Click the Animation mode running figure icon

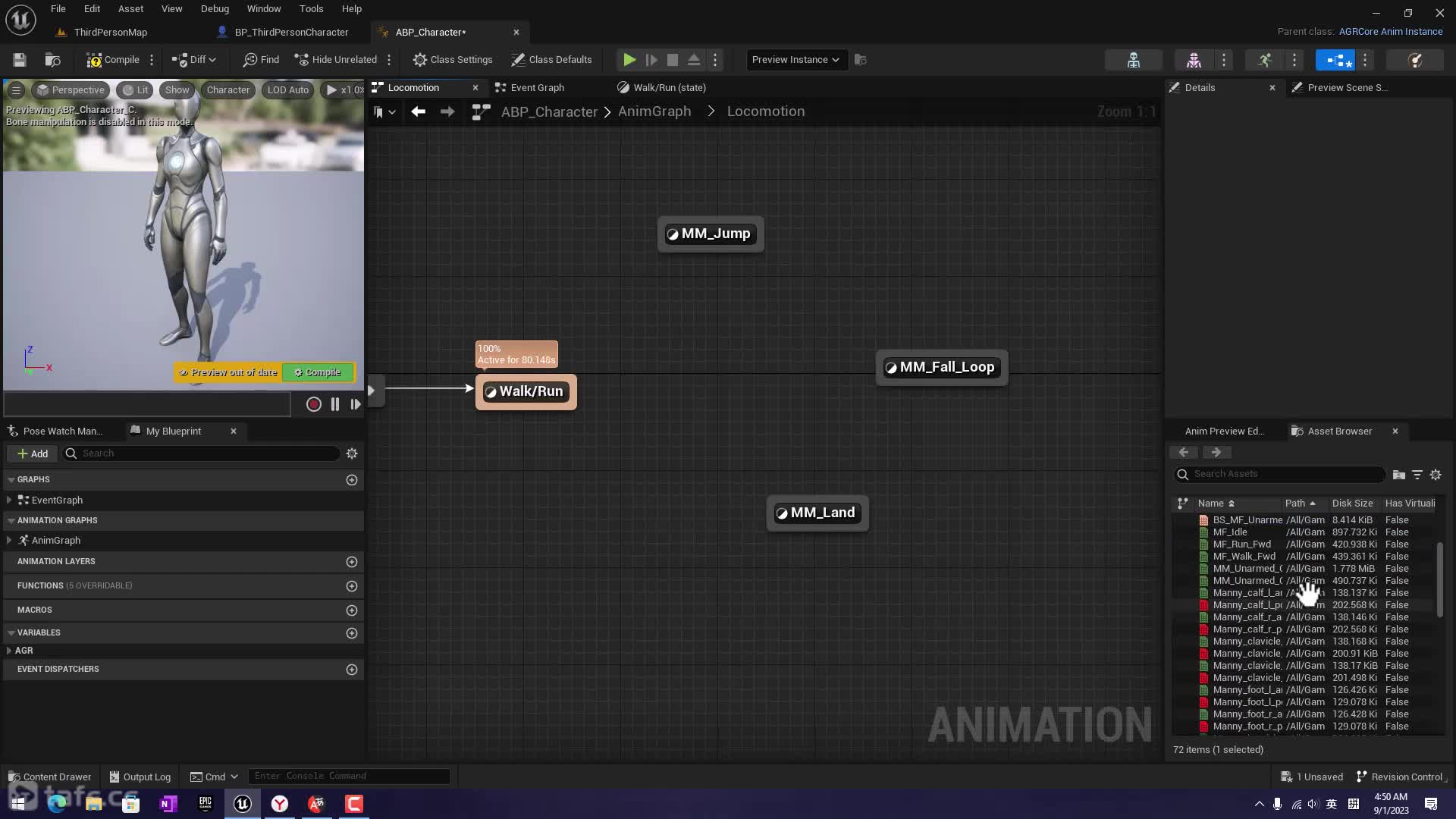point(1265,60)
